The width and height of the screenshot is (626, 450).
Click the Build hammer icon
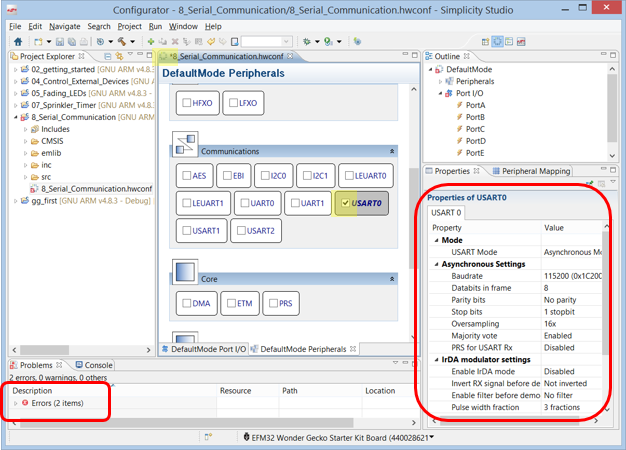pos(122,42)
